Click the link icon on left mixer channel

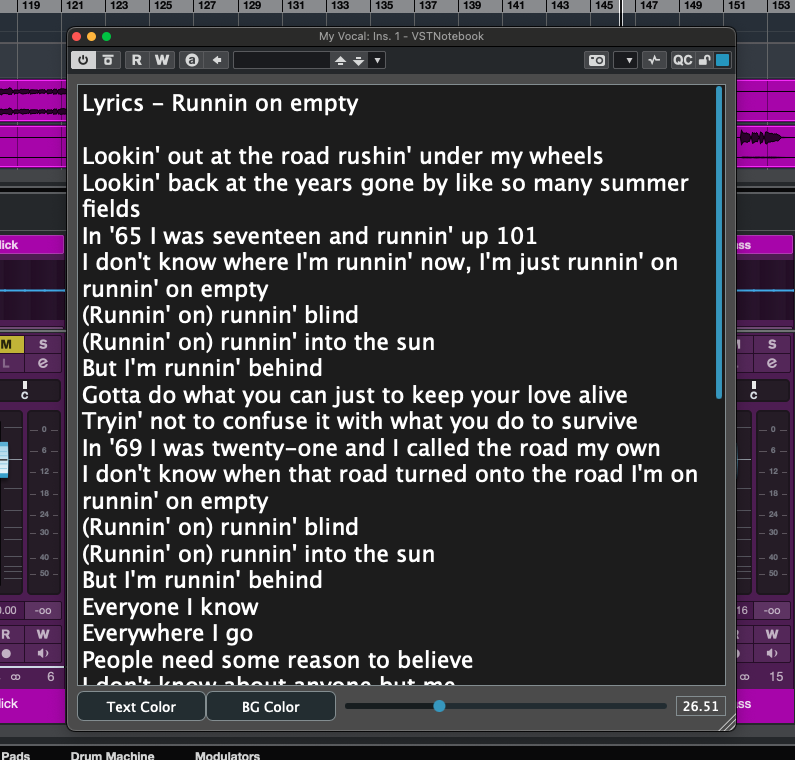click(x=16, y=677)
